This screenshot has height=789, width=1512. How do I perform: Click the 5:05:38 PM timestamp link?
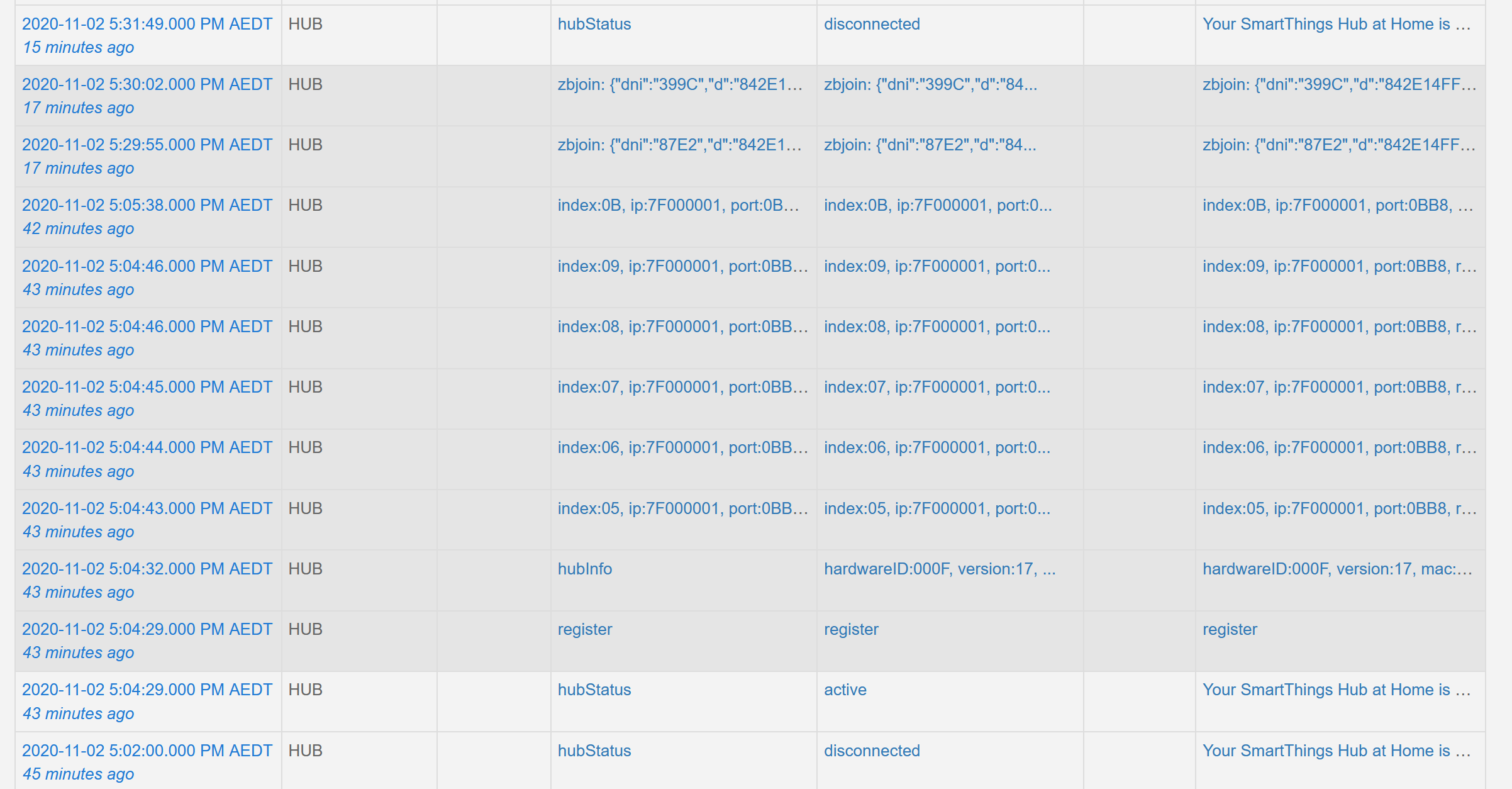pyautogui.click(x=147, y=205)
